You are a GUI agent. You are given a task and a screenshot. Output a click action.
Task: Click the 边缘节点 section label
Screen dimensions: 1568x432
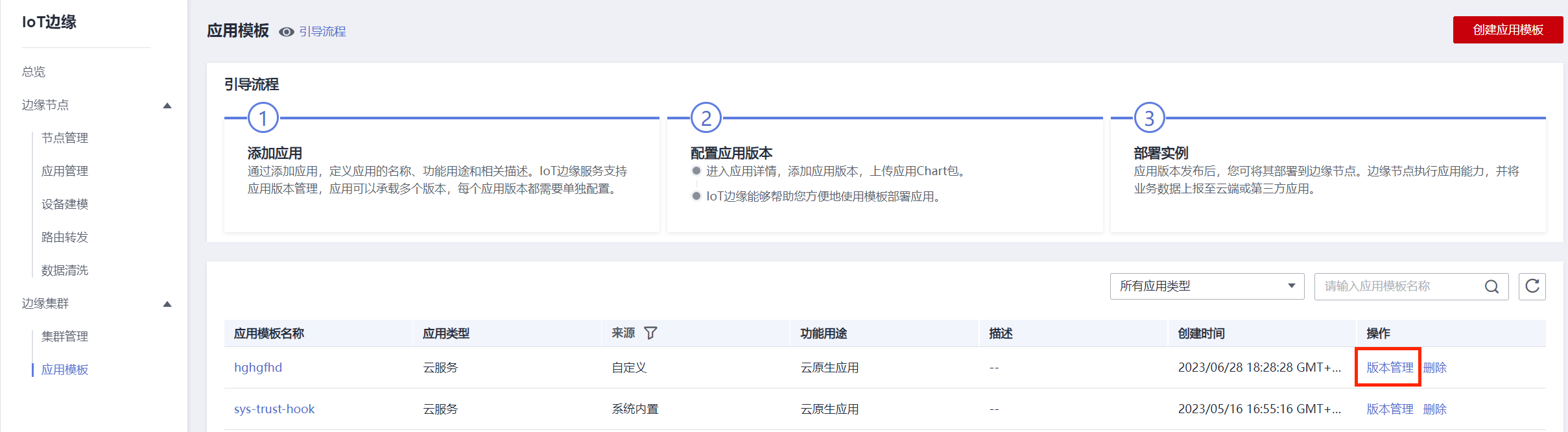45,104
